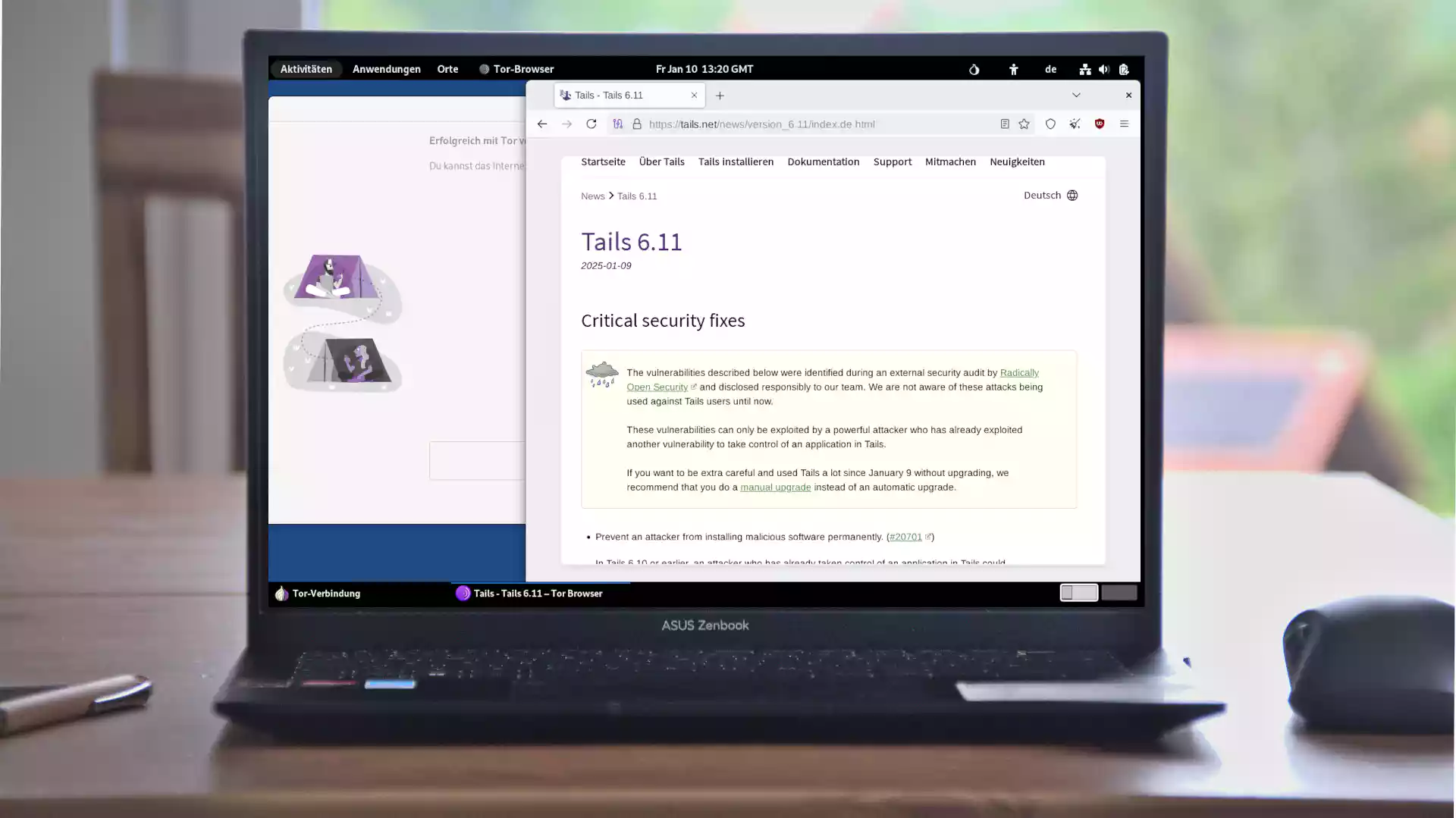Open the keyboard layout de indicator
Viewport: 1456px width, 818px height.
(1051, 69)
